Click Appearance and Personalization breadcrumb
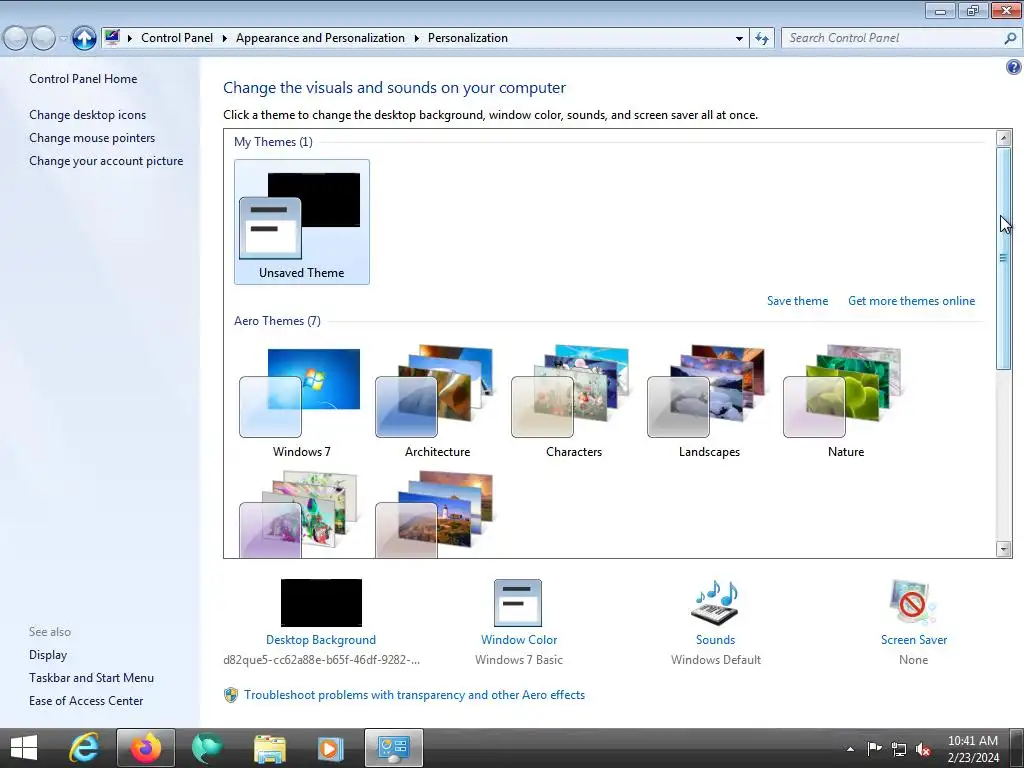 tap(320, 38)
